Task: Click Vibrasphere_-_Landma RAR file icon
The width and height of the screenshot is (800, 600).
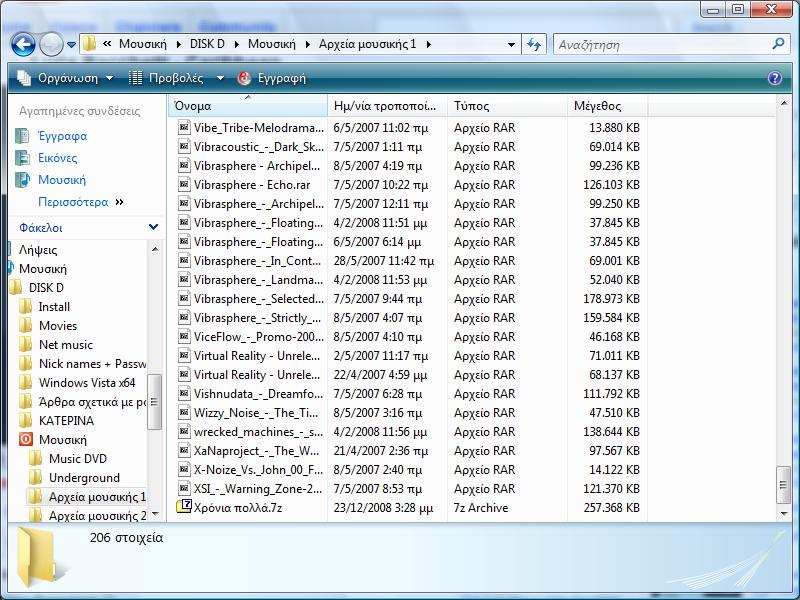Action: point(184,280)
